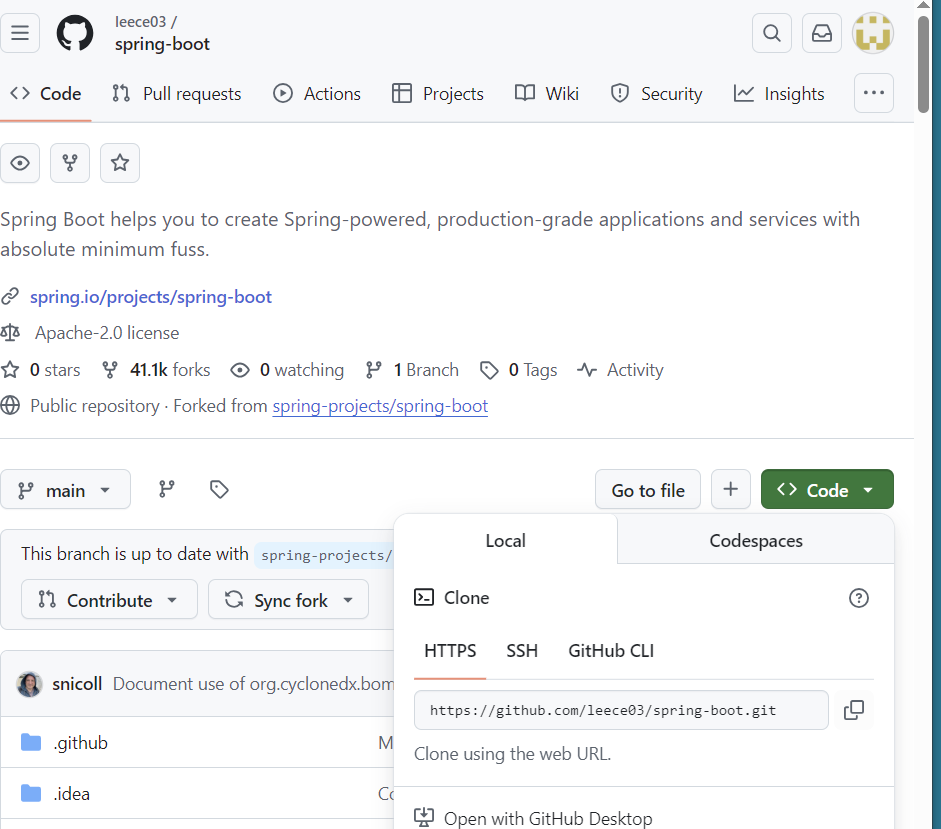This screenshot has width=941, height=829.
Task: Open the Wiki tab
Action: click(x=547, y=94)
